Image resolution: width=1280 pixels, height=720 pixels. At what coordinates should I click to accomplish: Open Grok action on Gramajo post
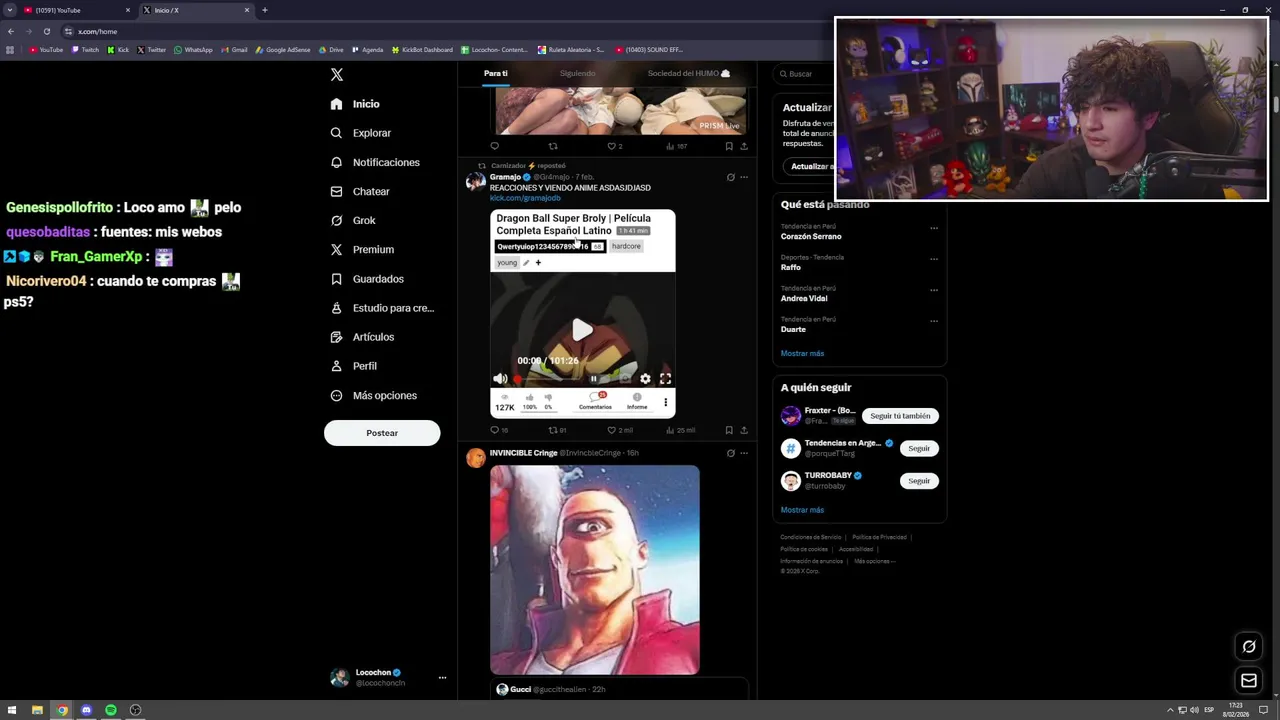tap(730, 177)
